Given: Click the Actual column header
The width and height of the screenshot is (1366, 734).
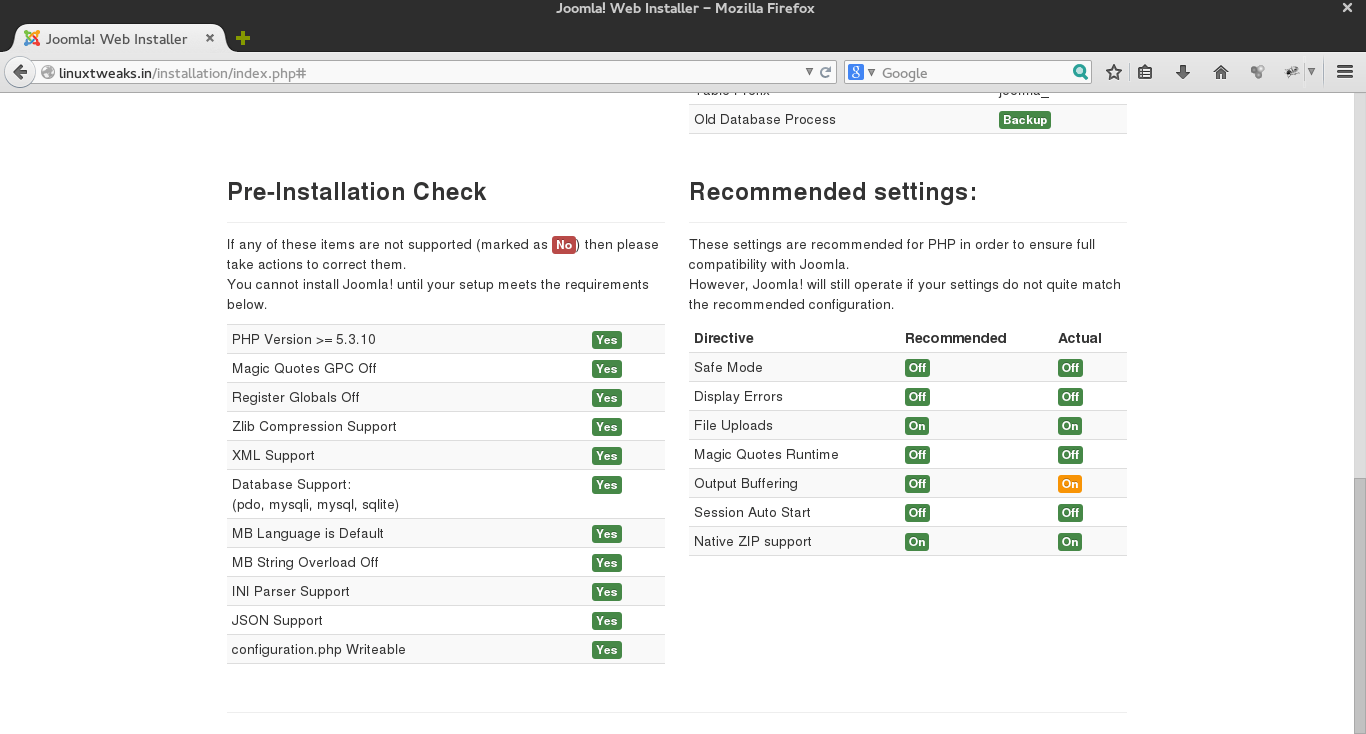Looking at the screenshot, I should coord(1080,338).
